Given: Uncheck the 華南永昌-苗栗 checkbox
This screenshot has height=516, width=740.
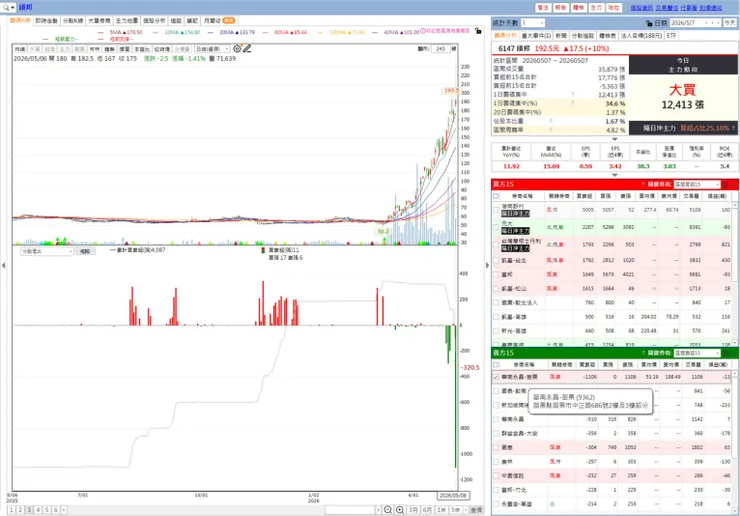Looking at the screenshot, I should click(x=496, y=377).
